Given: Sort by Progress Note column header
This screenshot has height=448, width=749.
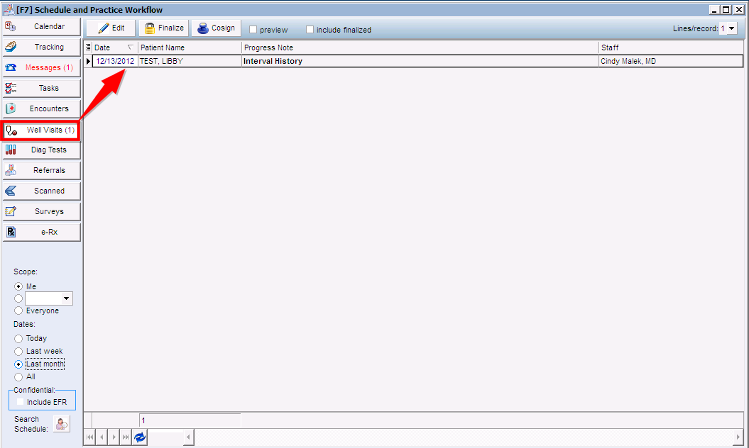Looking at the screenshot, I should click(x=420, y=47).
